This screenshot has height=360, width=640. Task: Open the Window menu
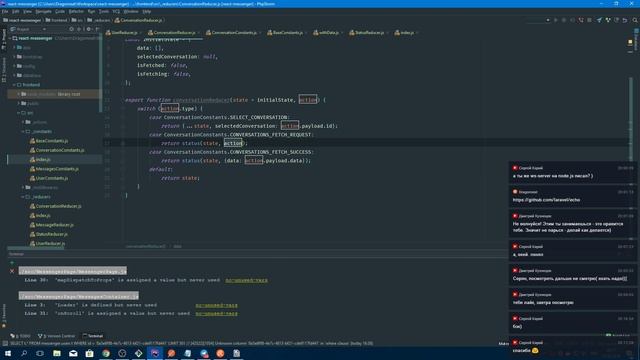click(131, 11)
